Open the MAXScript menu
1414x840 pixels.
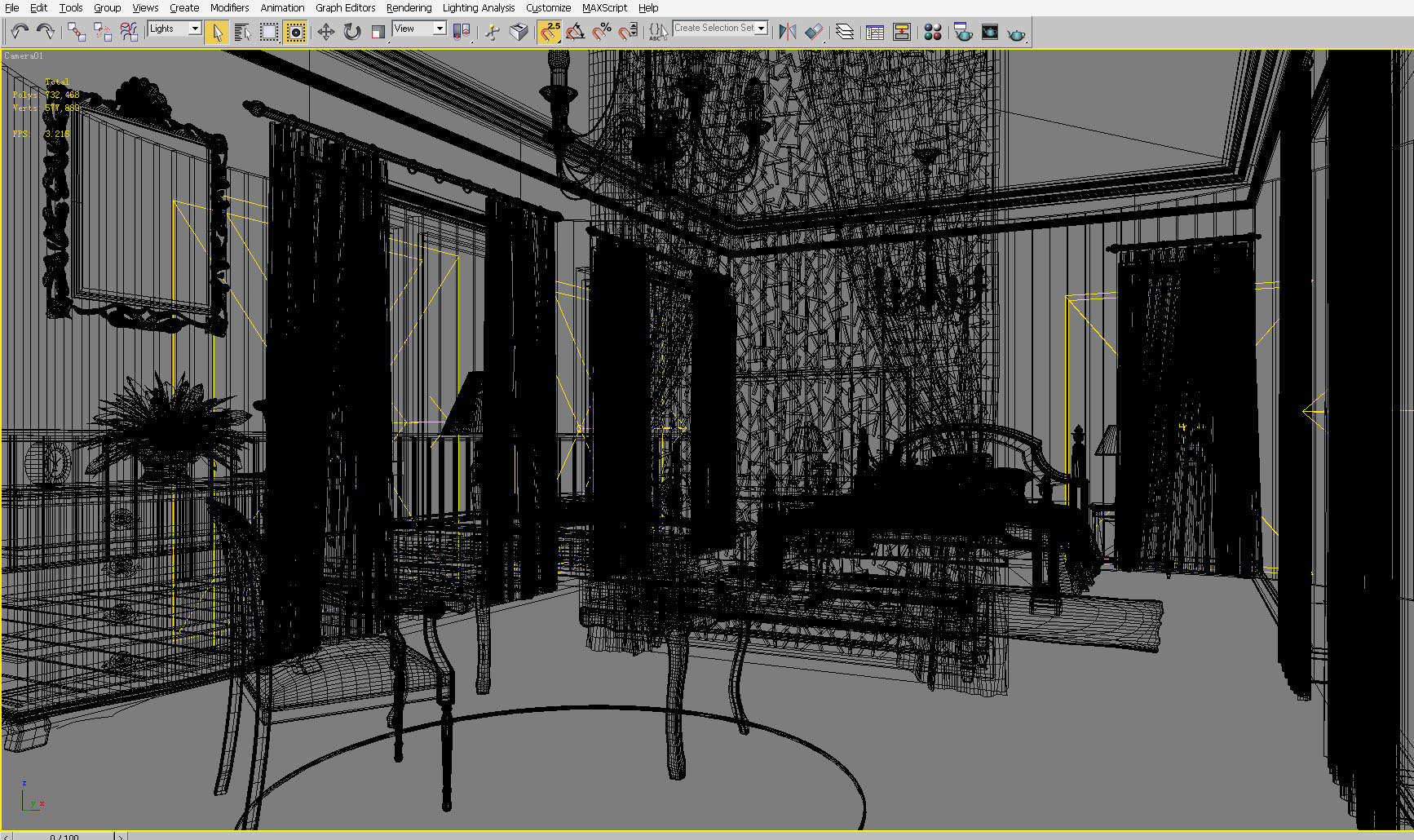604,7
